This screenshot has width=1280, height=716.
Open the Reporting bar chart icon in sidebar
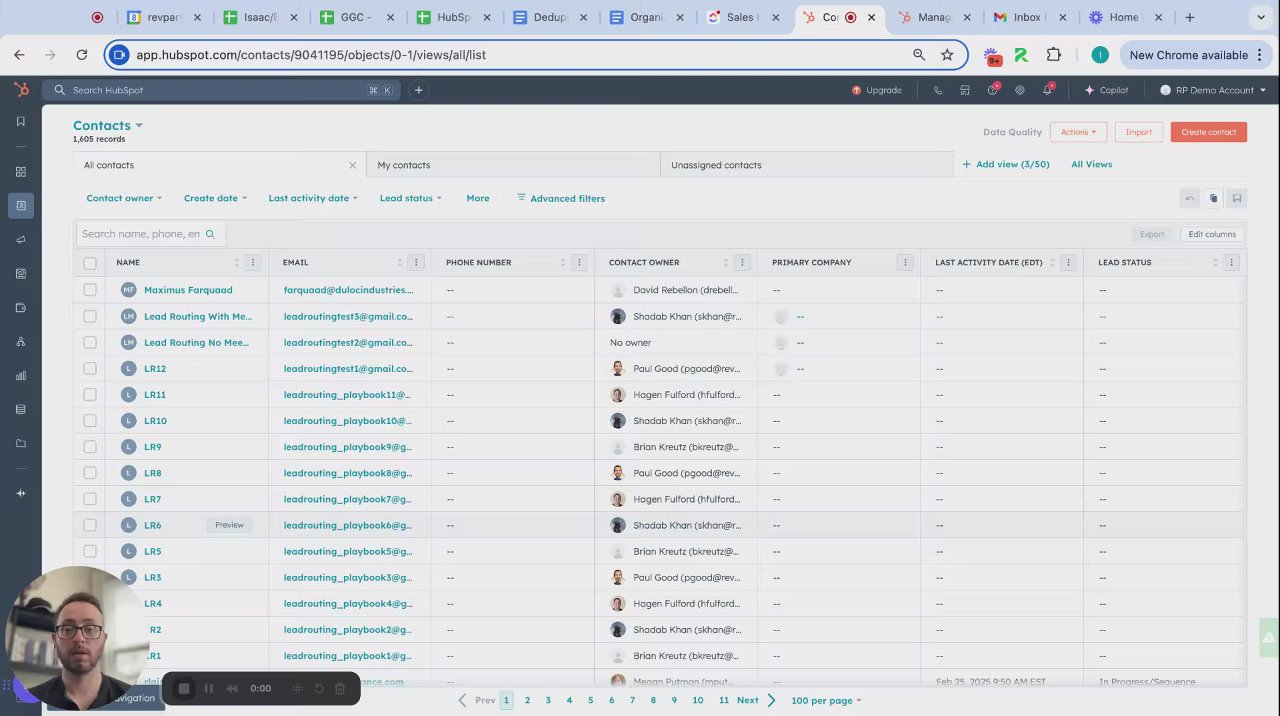[x=21, y=376]
